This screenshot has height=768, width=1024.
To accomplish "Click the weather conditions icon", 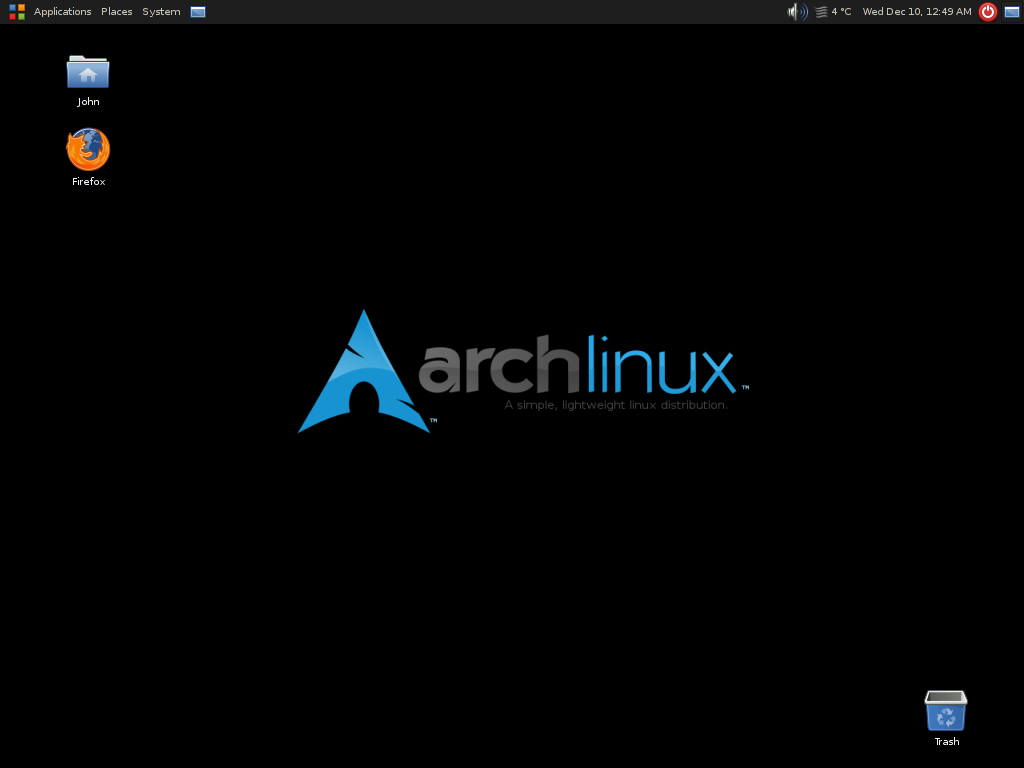I will [821, 12].
